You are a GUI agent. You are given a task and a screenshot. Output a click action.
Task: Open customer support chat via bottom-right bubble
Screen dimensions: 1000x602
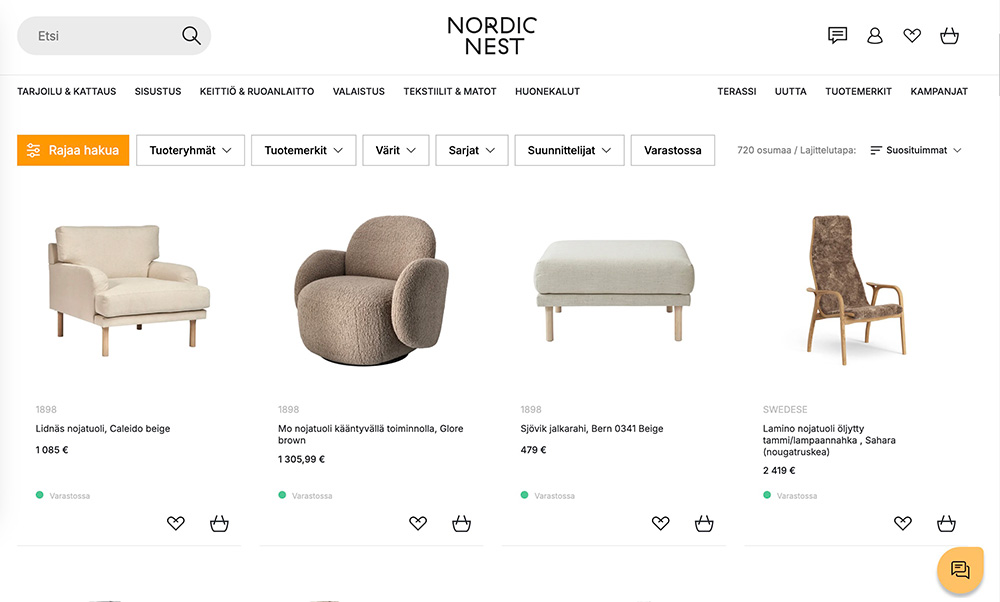960,570
